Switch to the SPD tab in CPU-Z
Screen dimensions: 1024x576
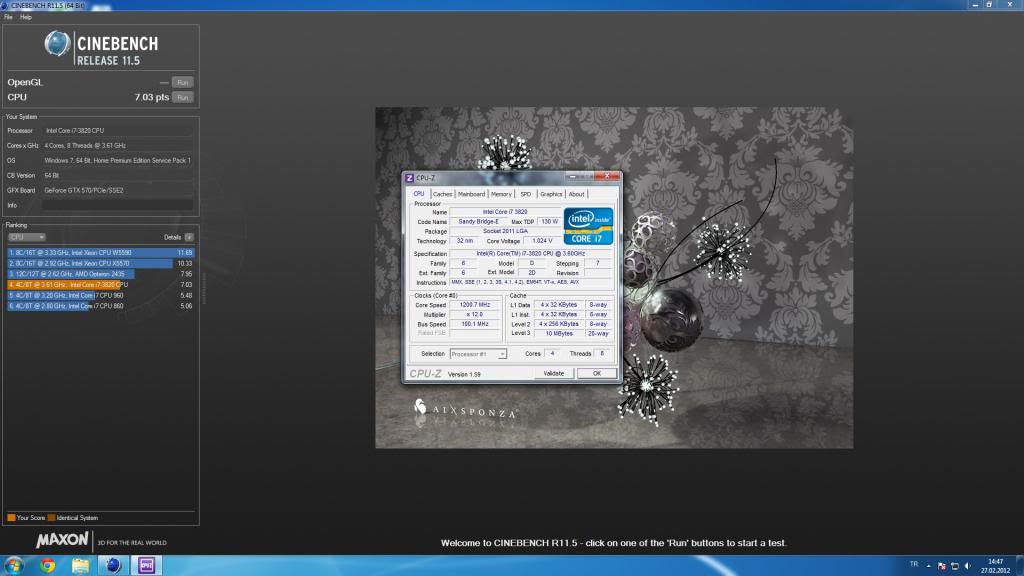point(526,194)
